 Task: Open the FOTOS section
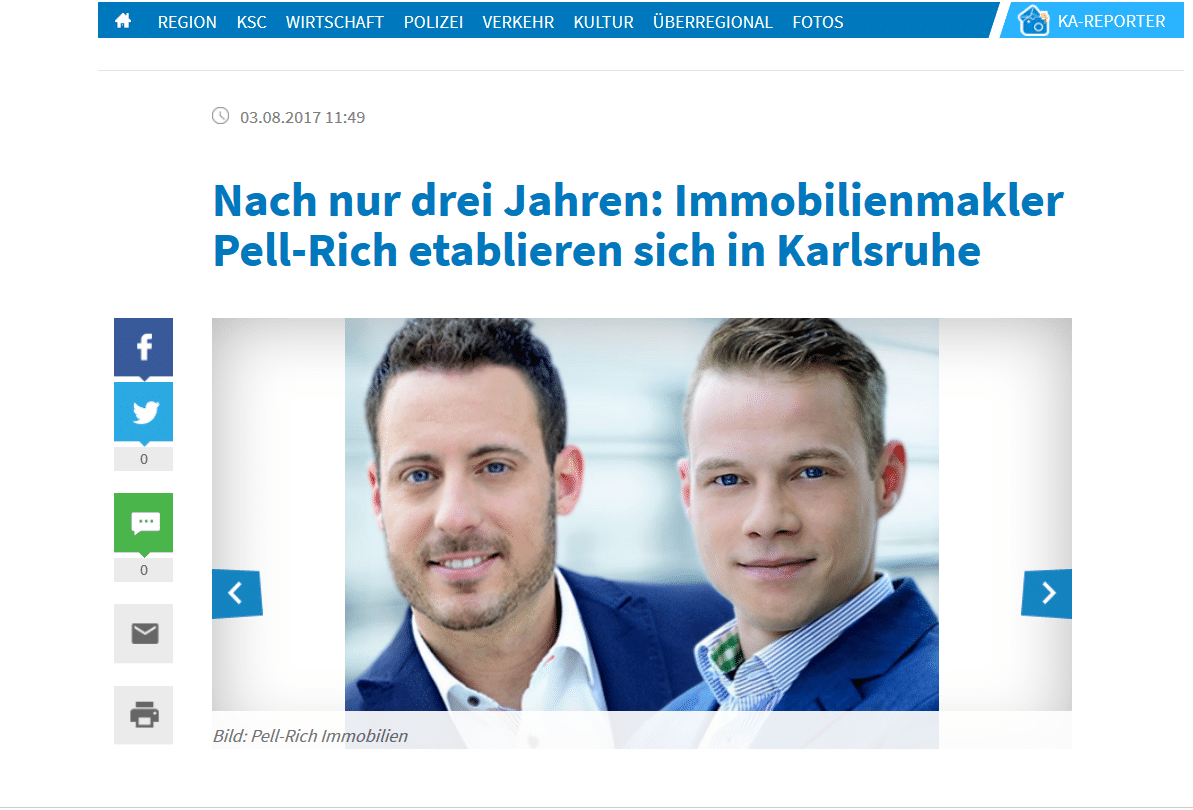click(818, 22)
